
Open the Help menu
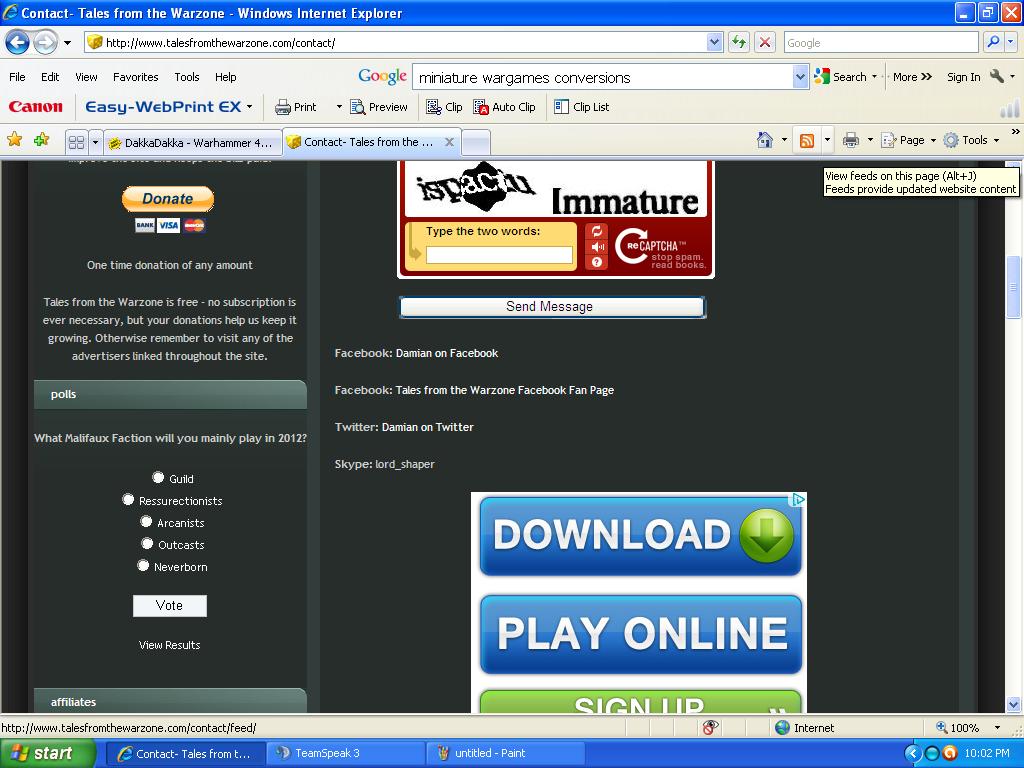[x=225, y=77]
